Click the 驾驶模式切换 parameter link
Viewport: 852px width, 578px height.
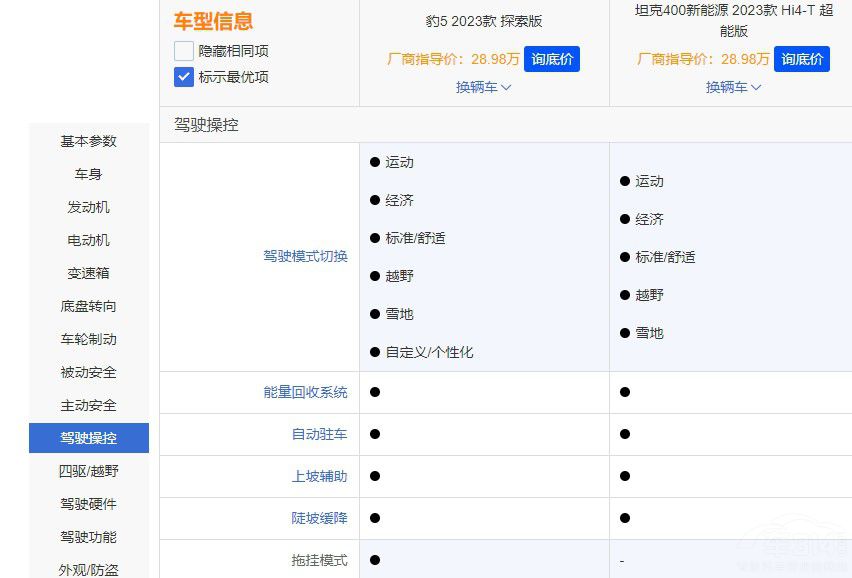tap(304, 257)
